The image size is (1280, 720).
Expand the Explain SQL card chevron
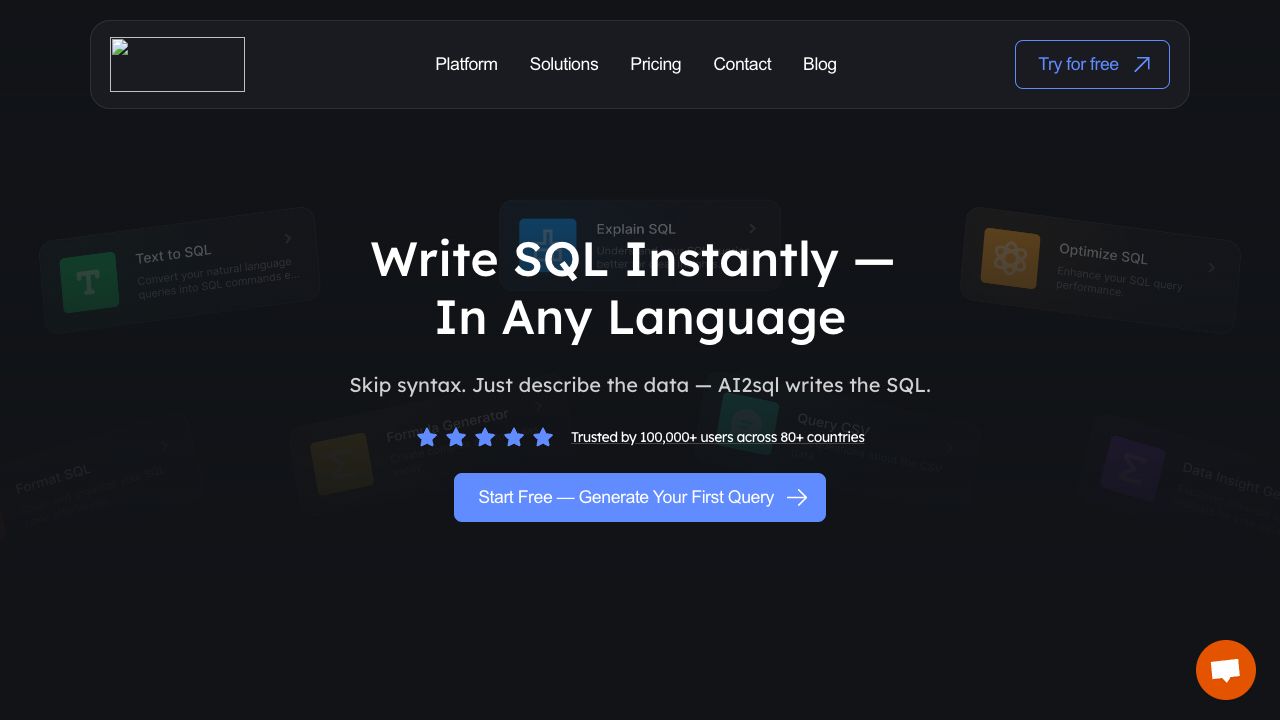(x=753, y=229)
